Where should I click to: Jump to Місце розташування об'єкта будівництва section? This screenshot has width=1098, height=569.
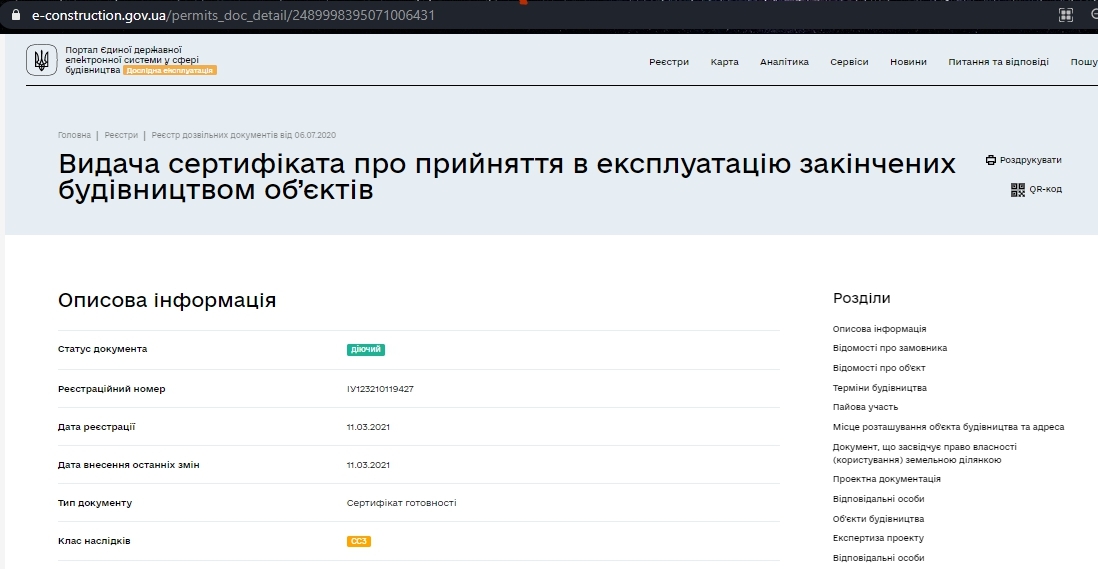click(x=948, y=427)
